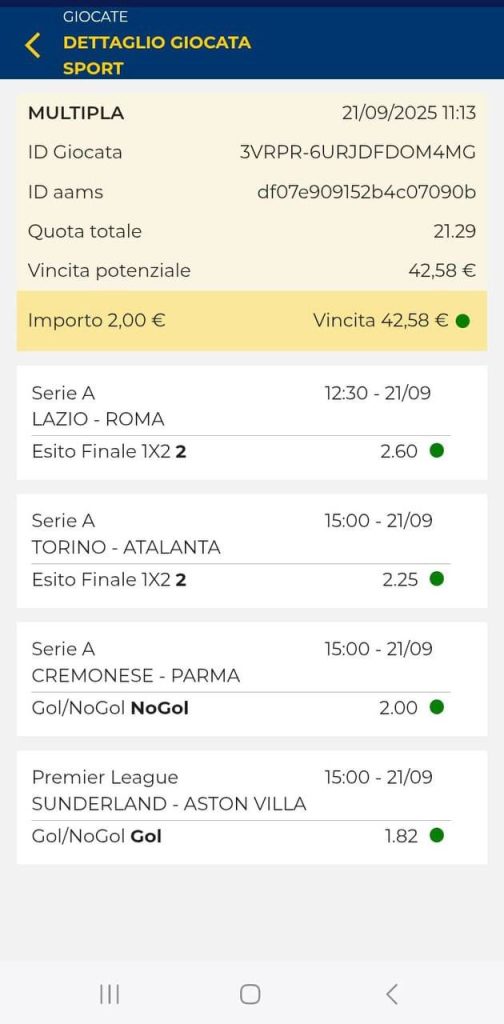Tap the Android home button
This screenshot has height=1024, width=504.
pos(250,994)
